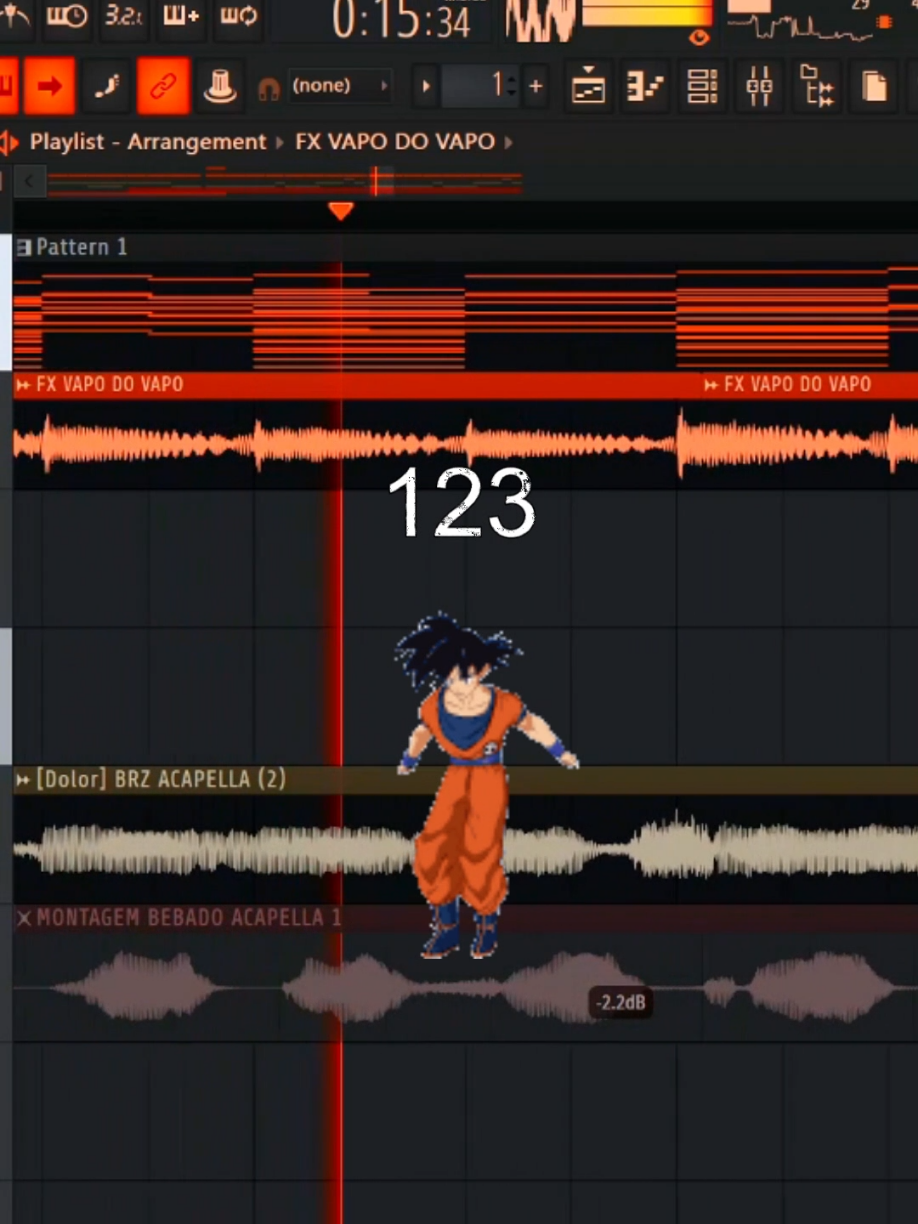The image size is (918, 1224).
Task: Open Pattern 1 clip menu icon
Action: 24,247
